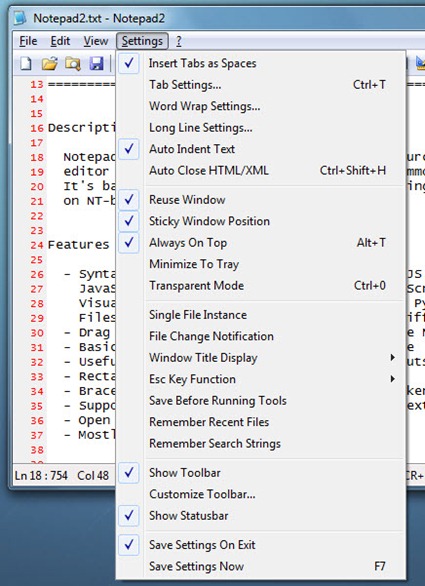
Task: Click the Notepad2 title bar app icon
Action: click(21, 18)
